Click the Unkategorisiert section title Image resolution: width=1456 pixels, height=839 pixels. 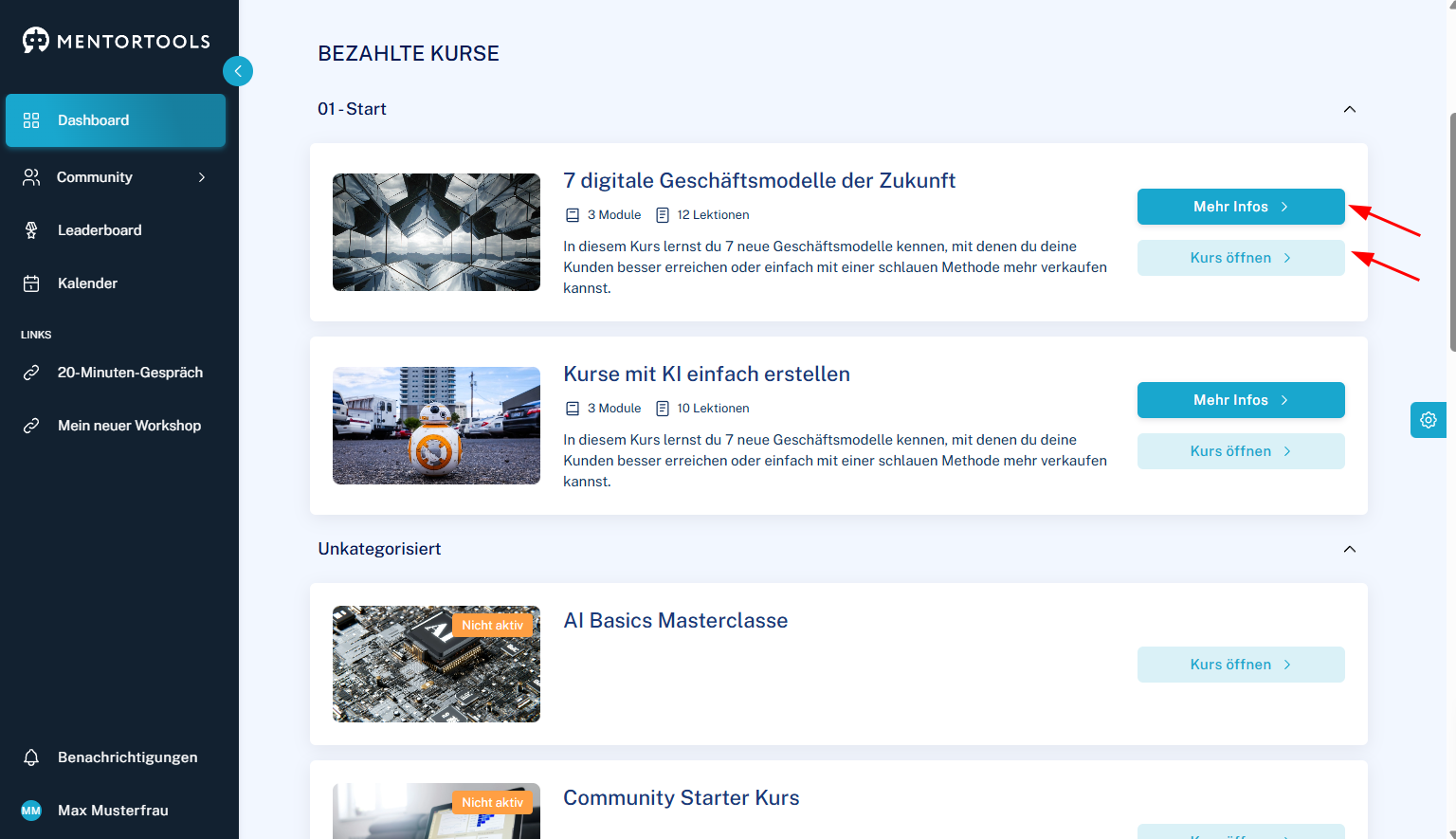379,549
